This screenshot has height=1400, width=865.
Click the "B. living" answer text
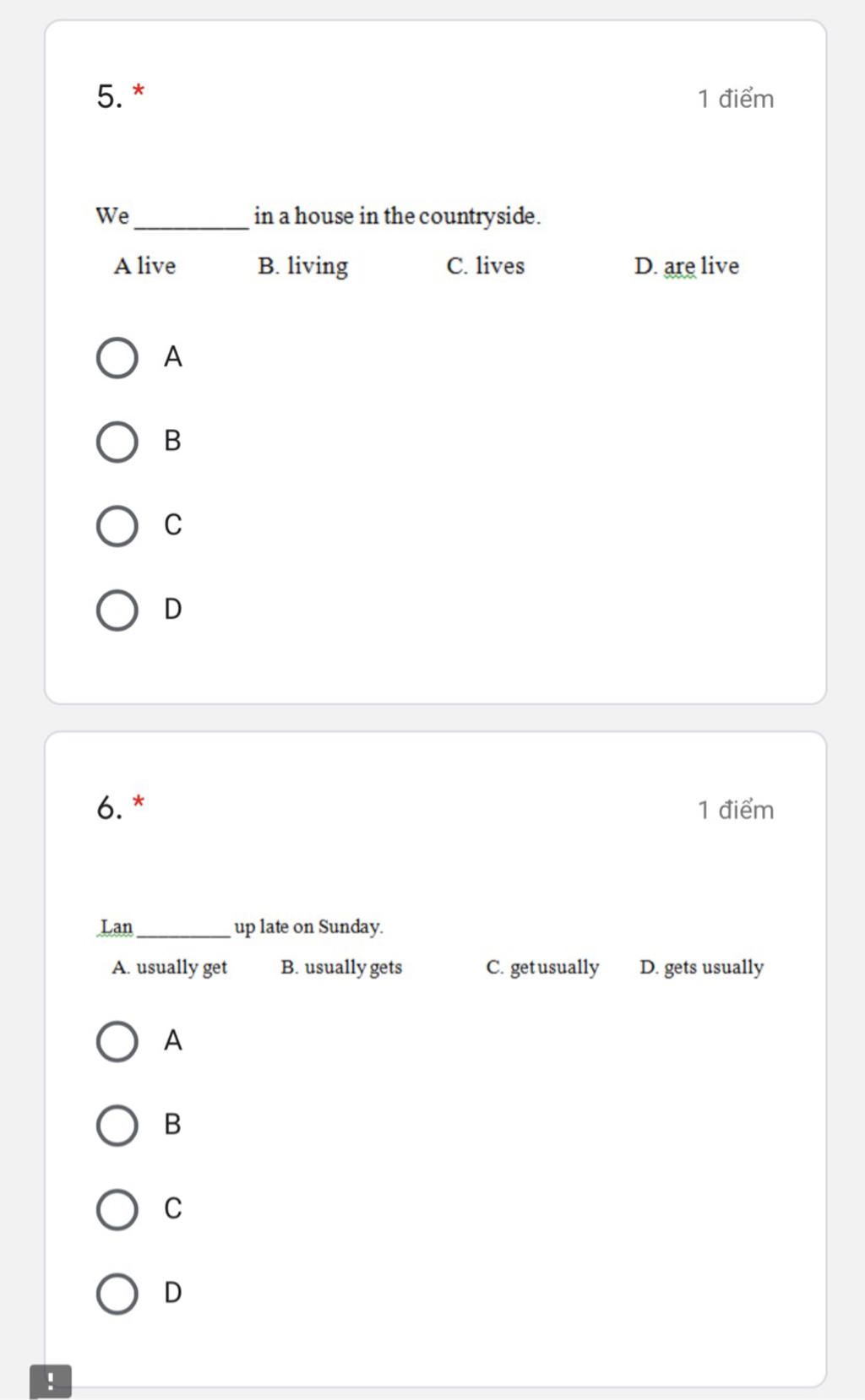[x=302, y=266]
